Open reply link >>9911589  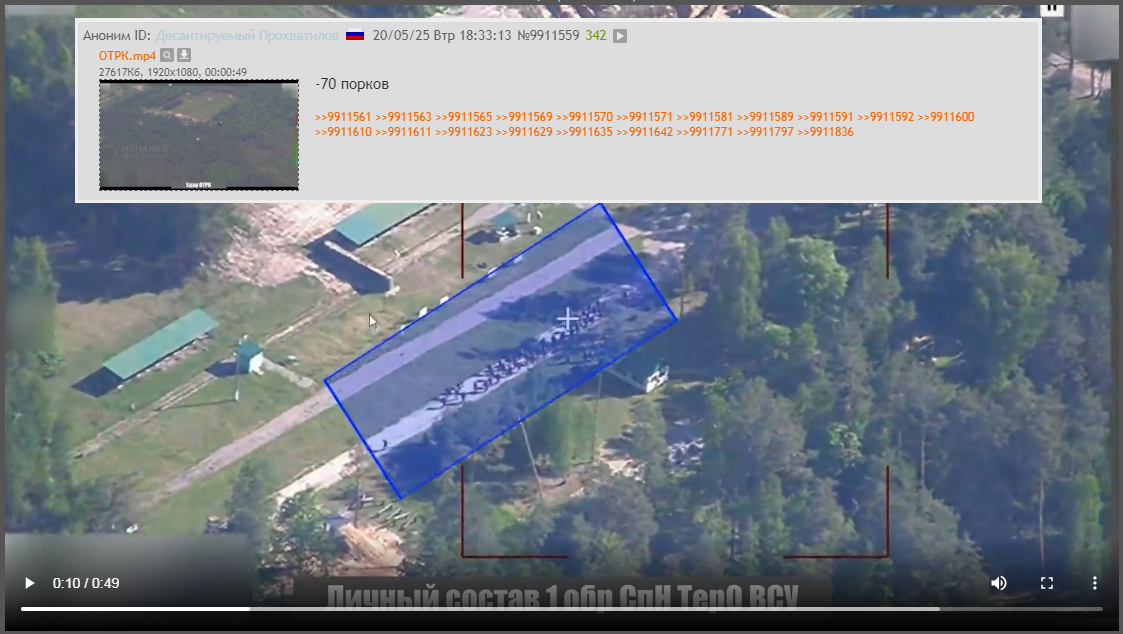(x=765, y=117)
